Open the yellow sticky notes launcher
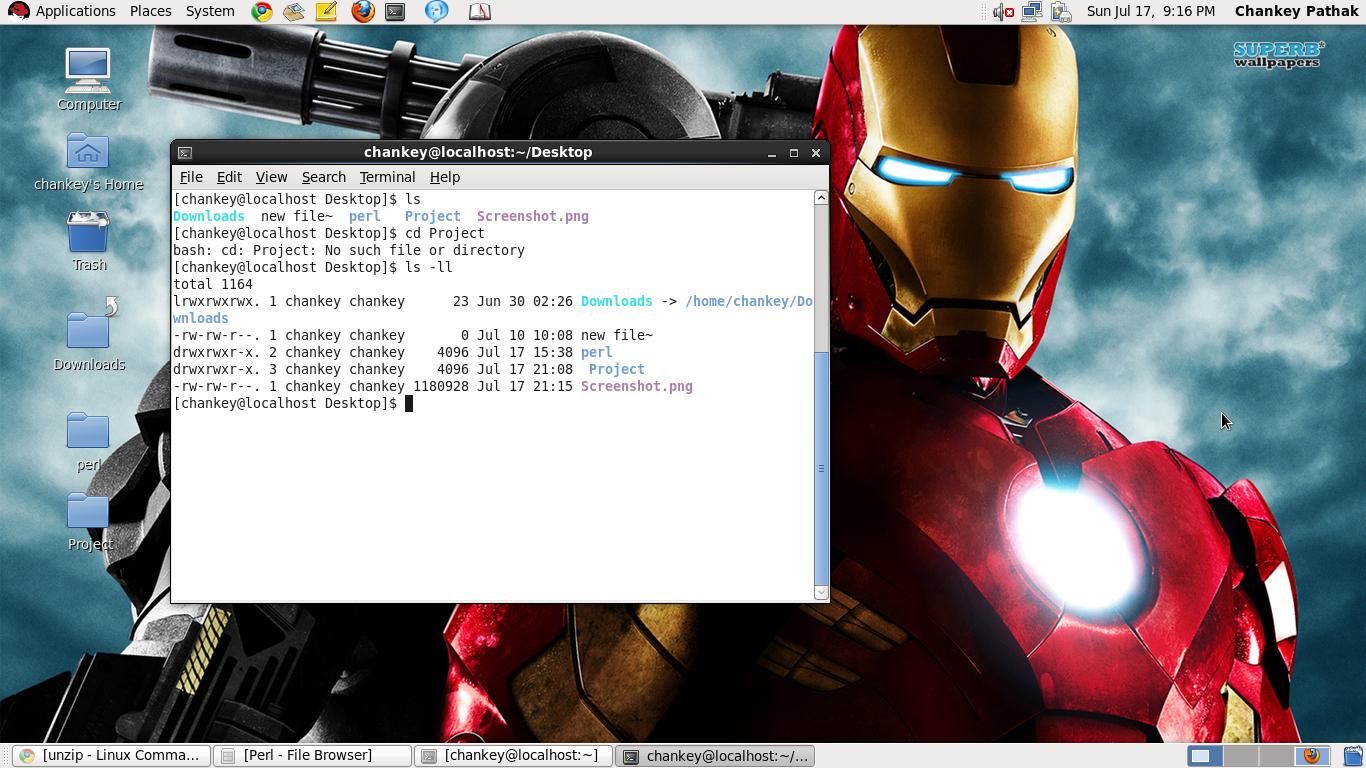 [x=326, y=12]
